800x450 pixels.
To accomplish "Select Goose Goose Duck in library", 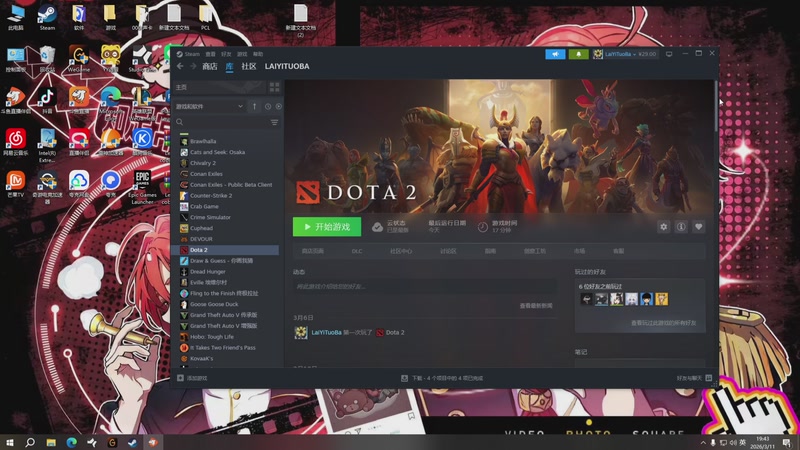I will 214,304.
